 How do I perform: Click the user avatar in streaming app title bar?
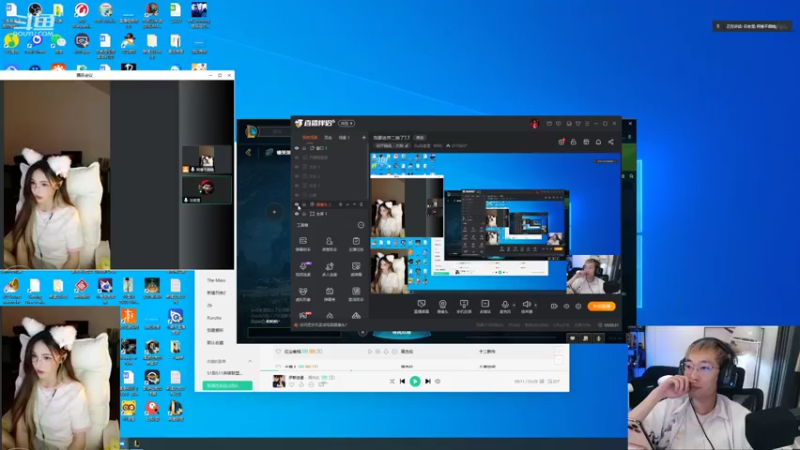(x=534, y=123)
